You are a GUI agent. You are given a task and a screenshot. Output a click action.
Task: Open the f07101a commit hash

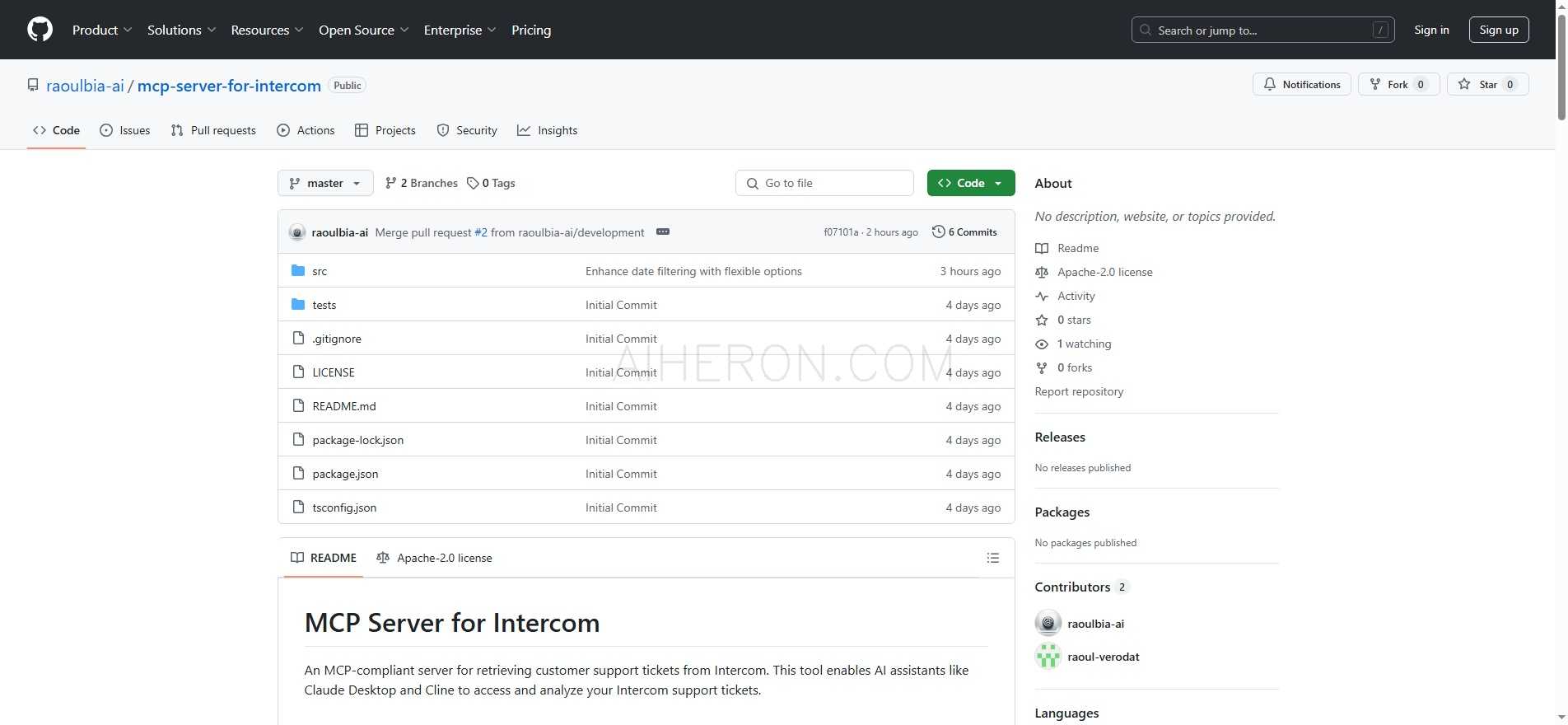tap(840, 232)
